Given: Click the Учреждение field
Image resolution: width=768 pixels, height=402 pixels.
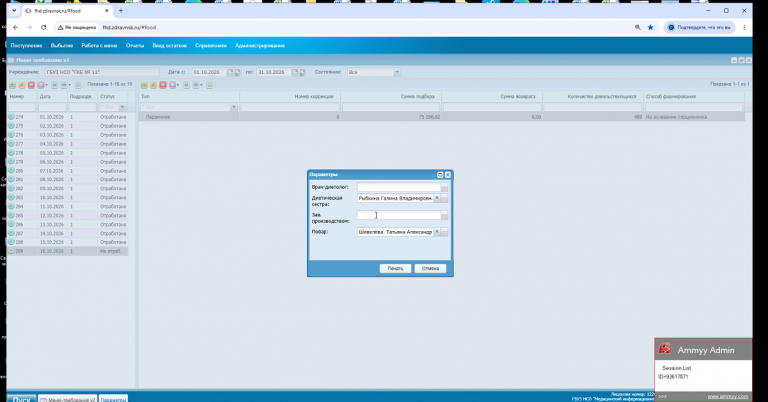Looking at the screenshot, I should 102,72.
